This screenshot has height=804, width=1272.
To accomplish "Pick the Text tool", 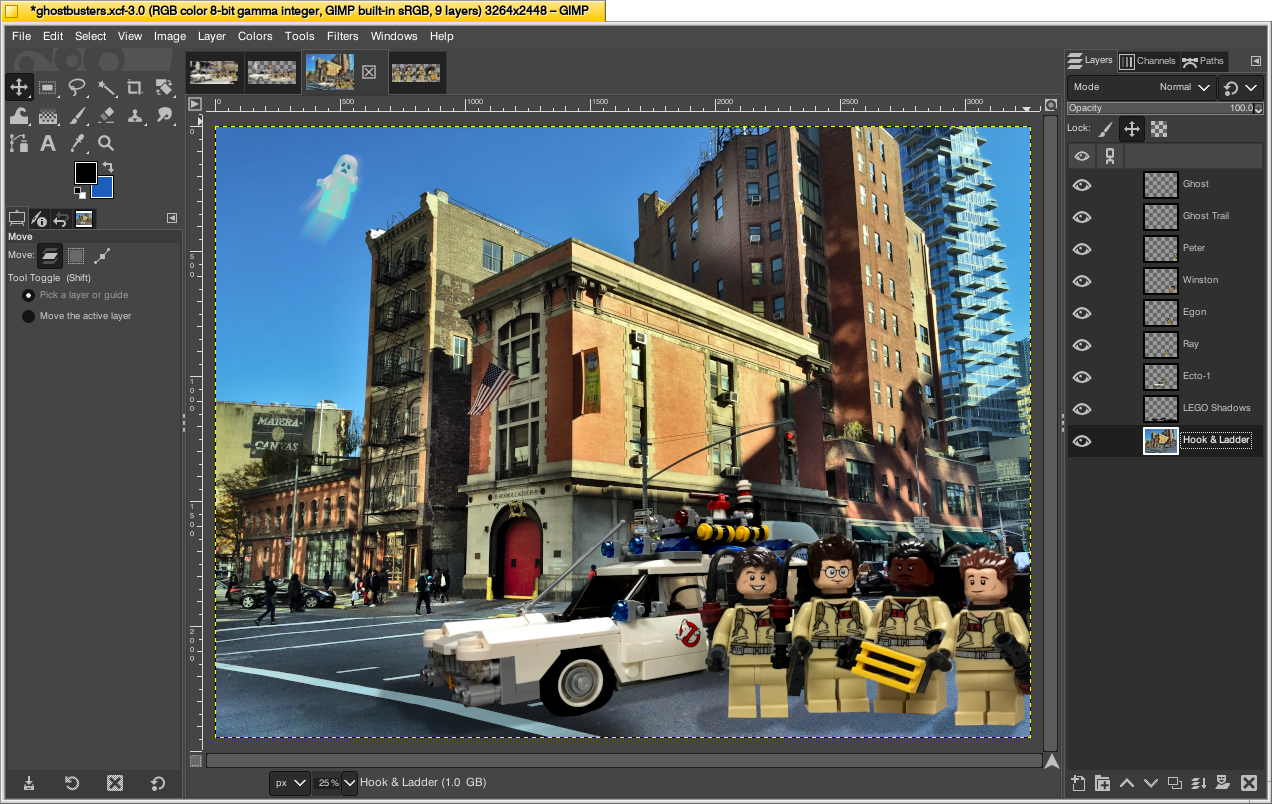I will click(x=48, y=143).
